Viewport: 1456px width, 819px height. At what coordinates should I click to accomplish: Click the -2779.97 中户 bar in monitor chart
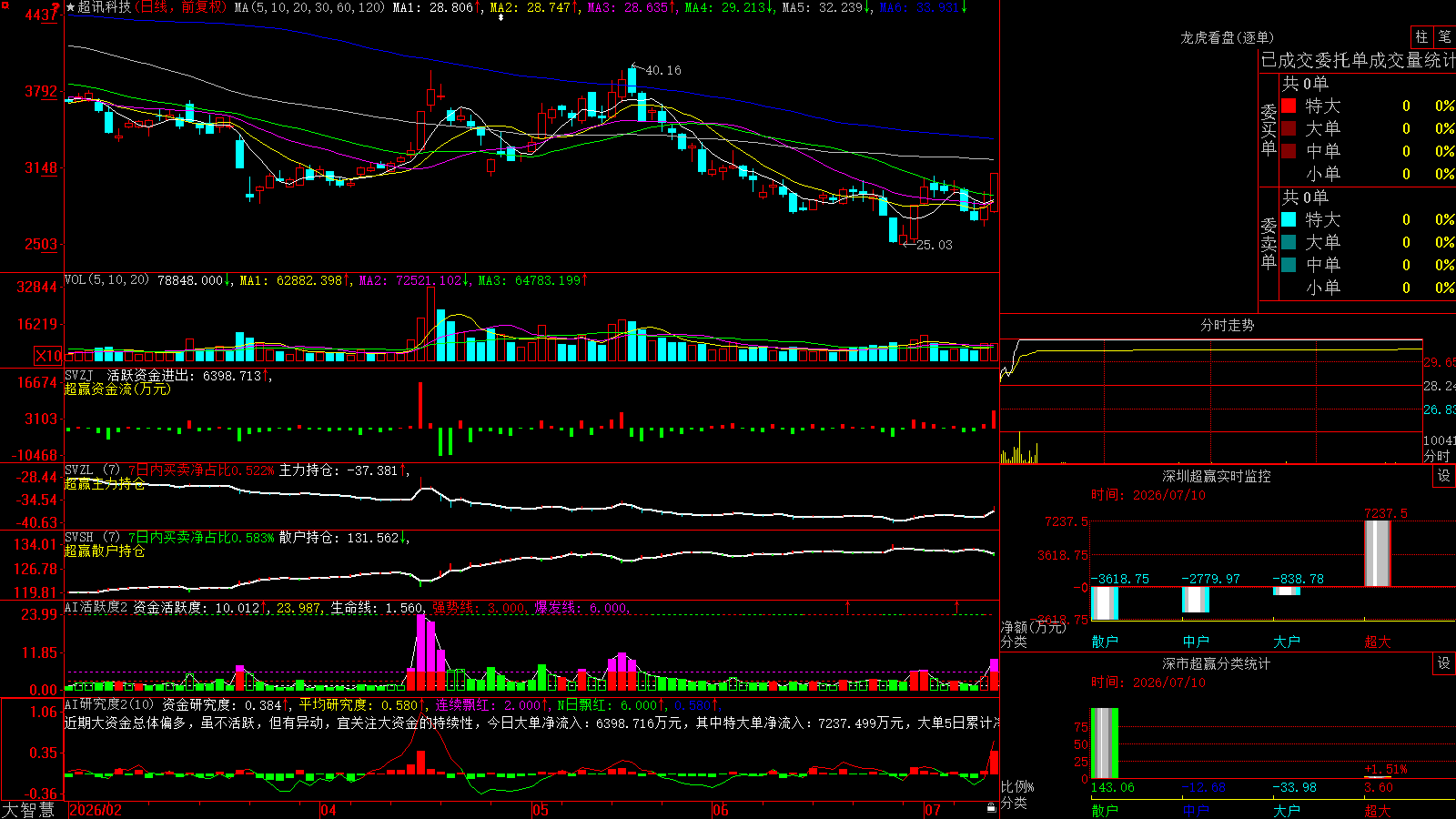point(1196,600)
